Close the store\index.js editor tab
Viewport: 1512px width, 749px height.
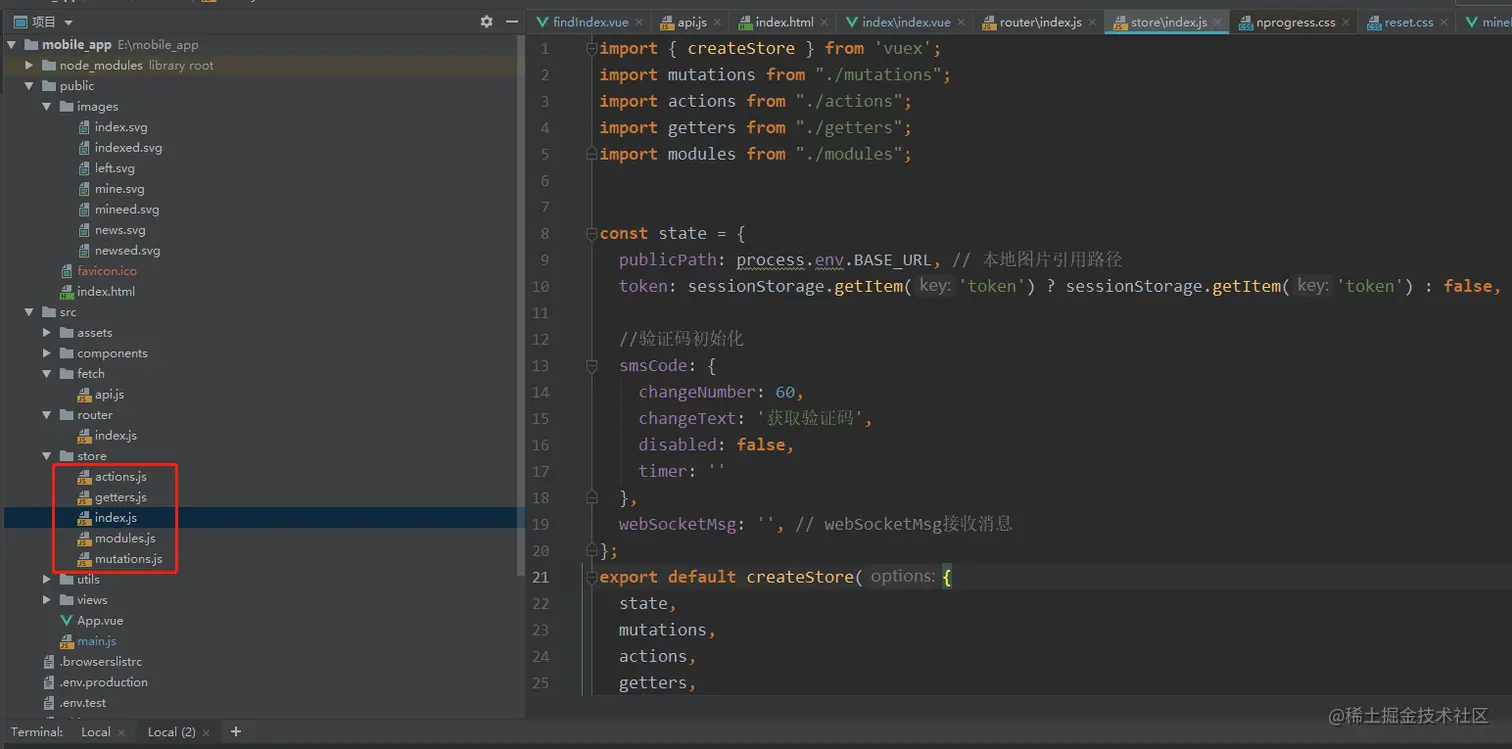[1218, 23]
